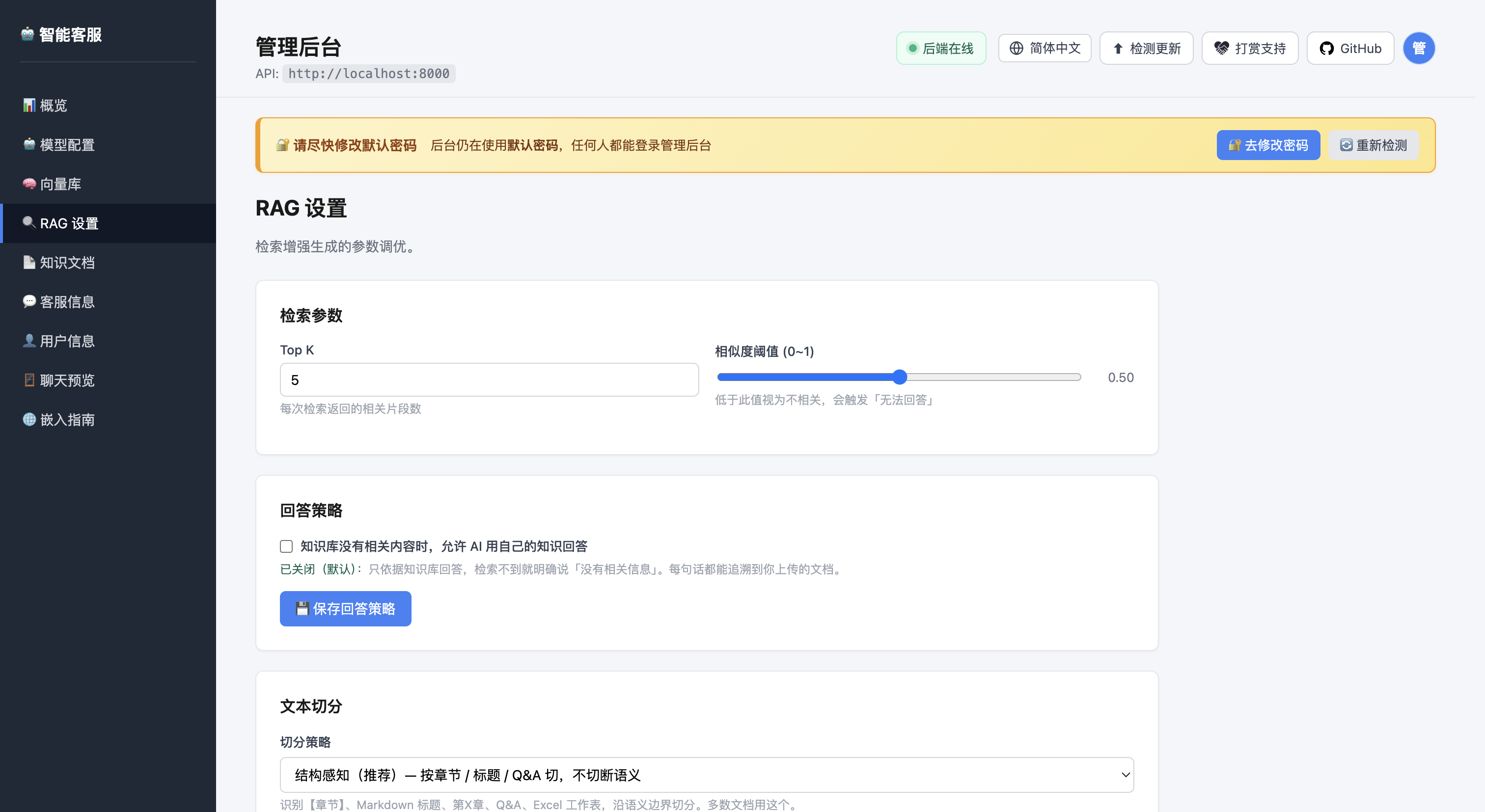Click the 已关闭（默认） status text

(x=321, y=569)
